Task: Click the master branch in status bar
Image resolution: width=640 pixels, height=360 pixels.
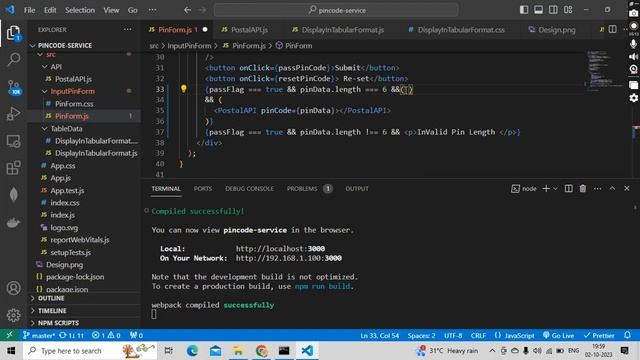Action: click(39, 335)
